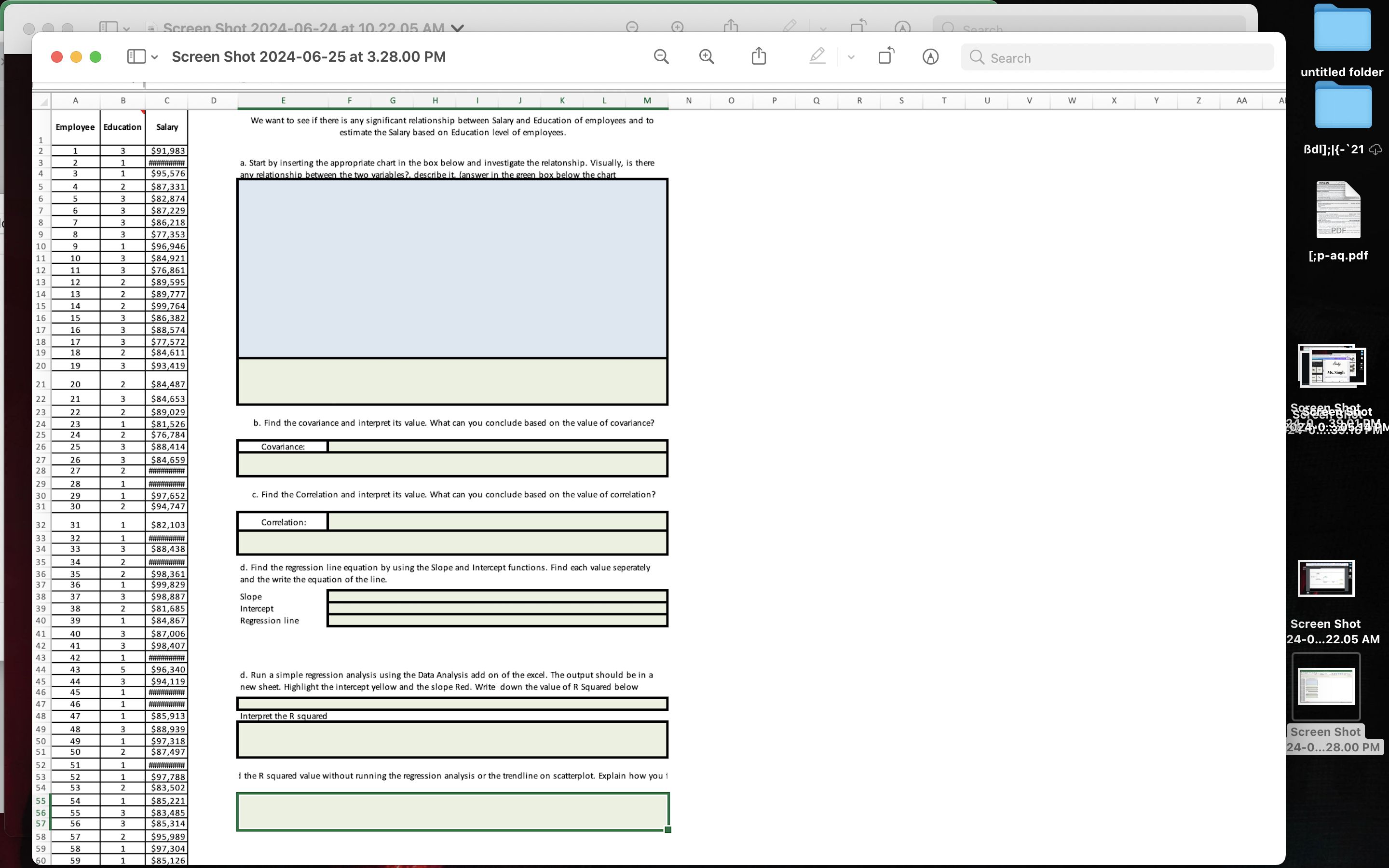The width and height of the screenshot is (1389, 868).
Task: Click the background window's zoom in icon
Action: pyautogui.click(x=677, y=27)
